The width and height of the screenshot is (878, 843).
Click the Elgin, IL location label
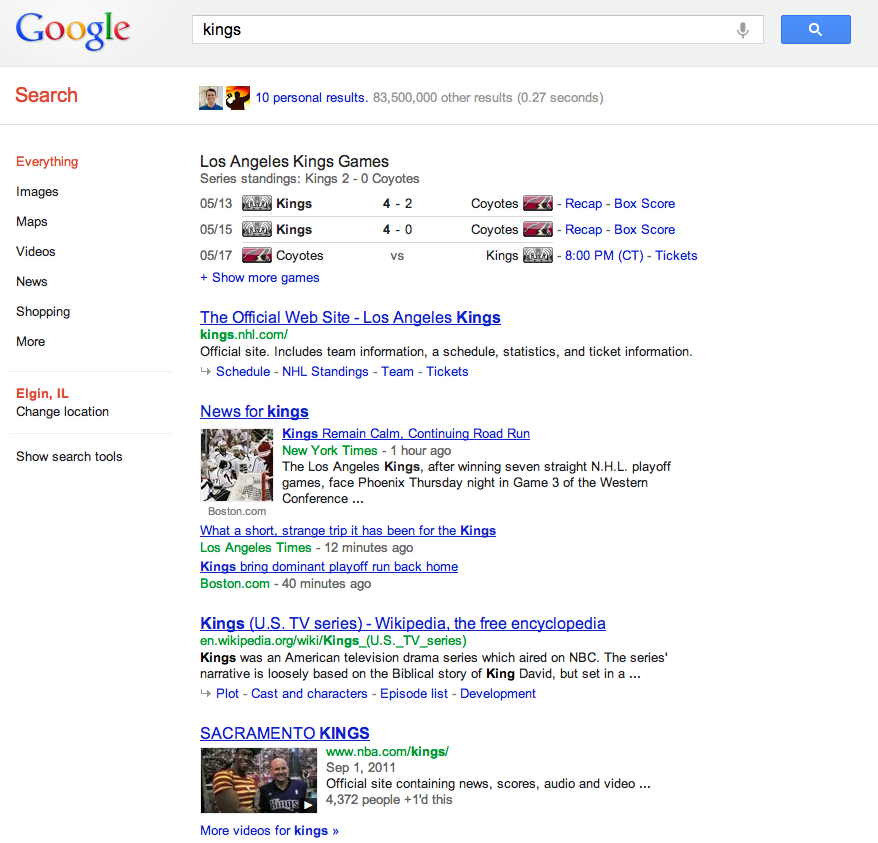[42, 394]
